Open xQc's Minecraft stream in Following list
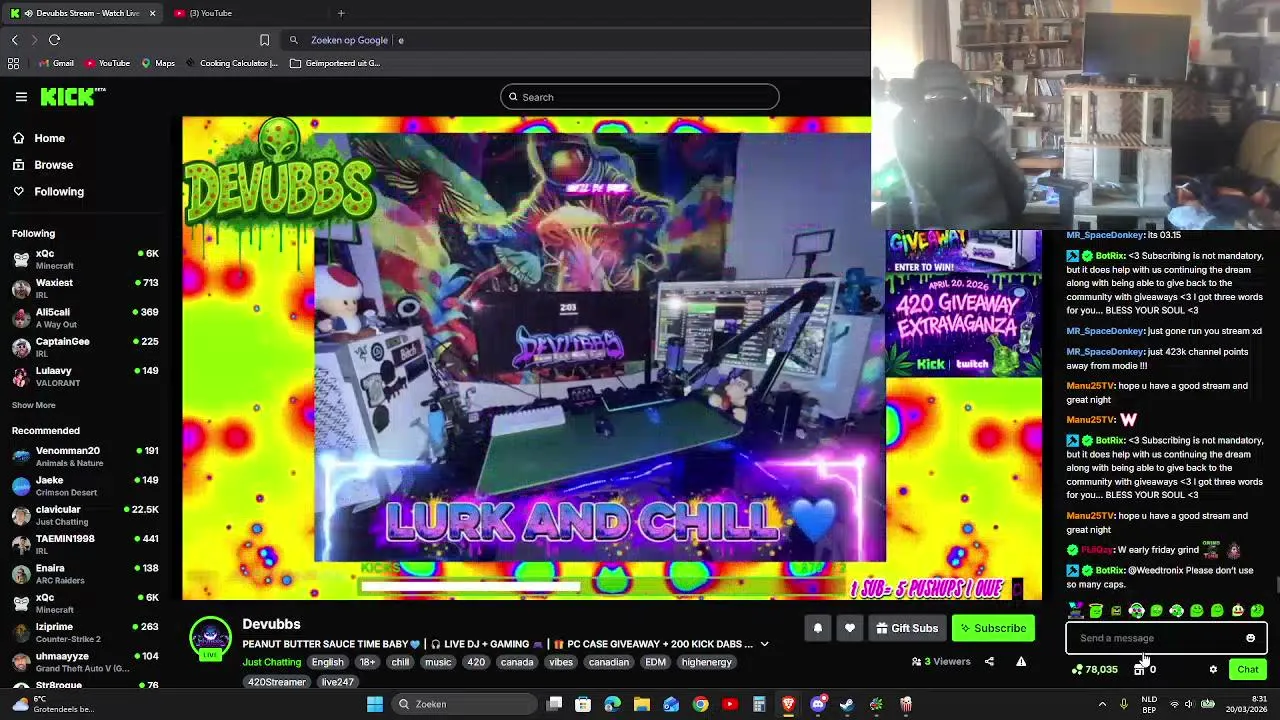 click(x=86, y=260)
